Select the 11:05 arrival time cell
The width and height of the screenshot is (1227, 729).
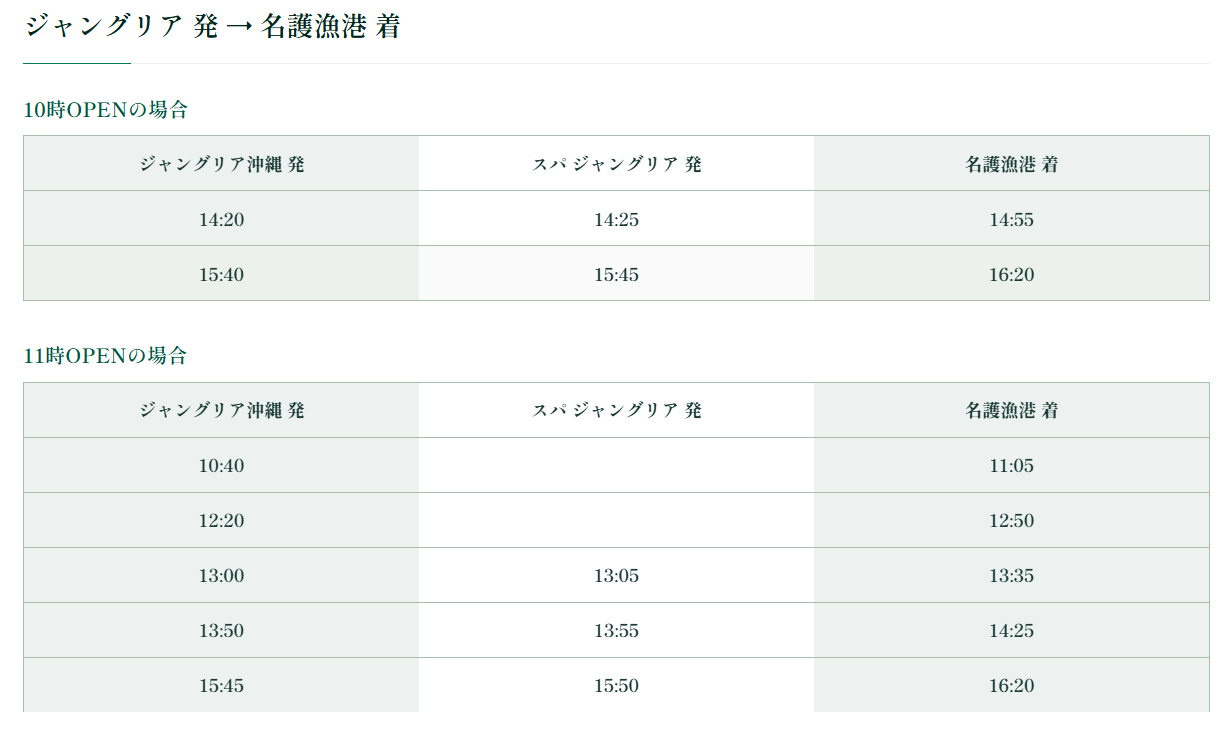pos(1011,466)
